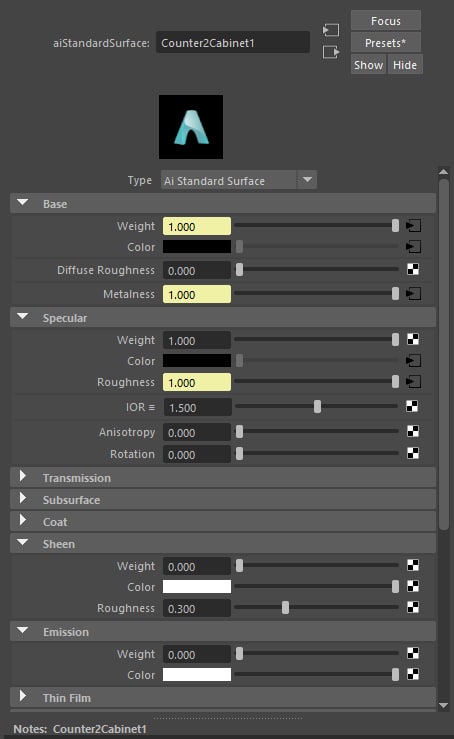Map the Anisotropy checker button
This screenshot has width=454, height=739.
tap(413, 431)
